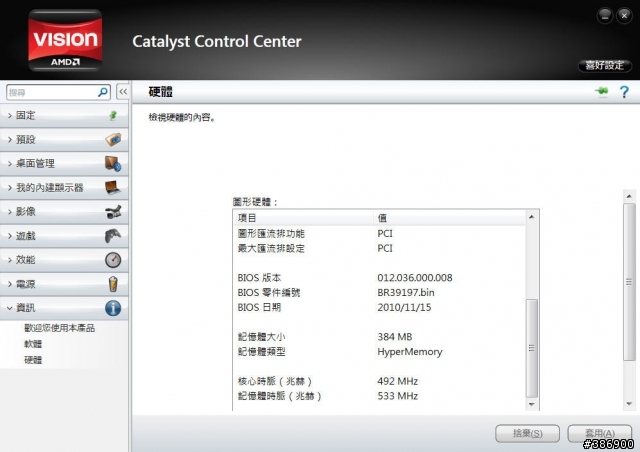Expand the 影像 section chevron
This screenshot has height=452, width=640.
click(10, 212)
